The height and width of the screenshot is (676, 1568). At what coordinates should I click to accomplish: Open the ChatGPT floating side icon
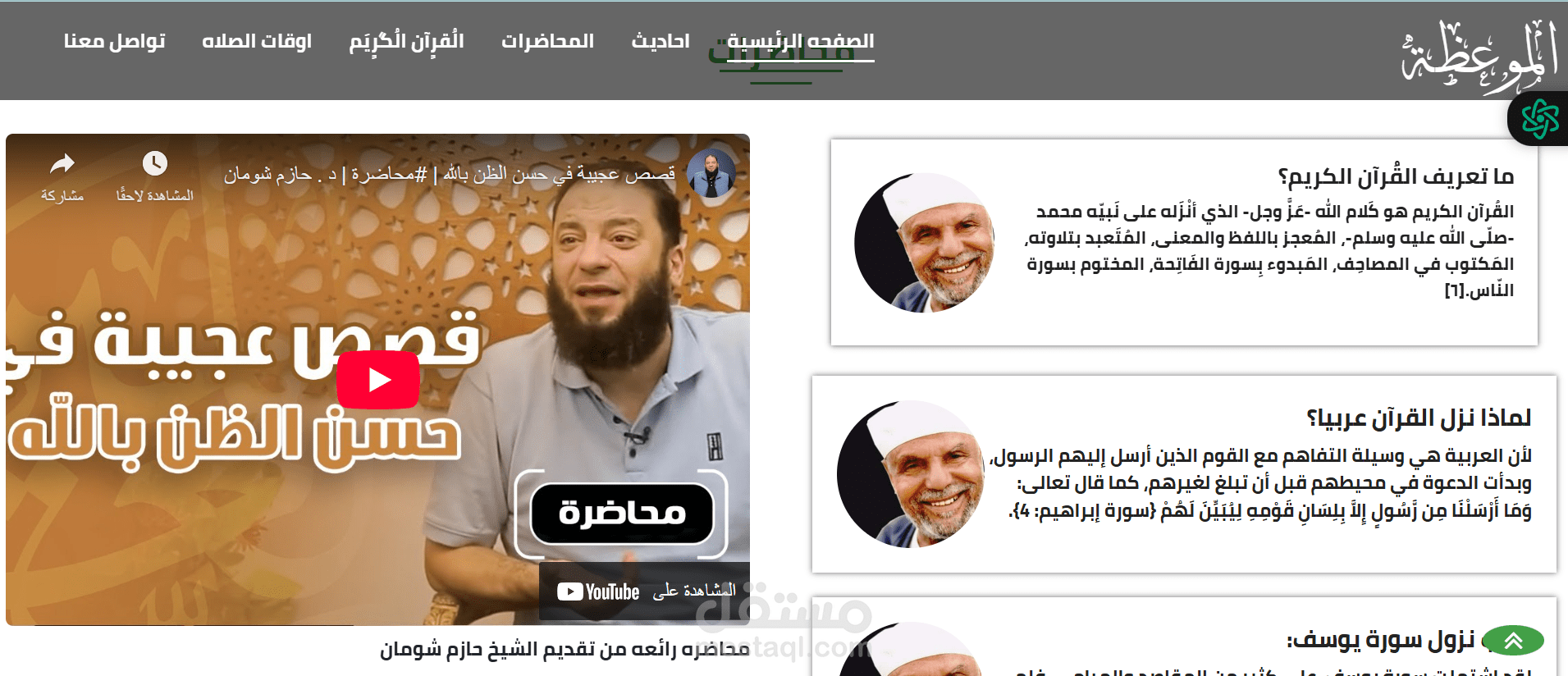click(x=1539, y=119)
